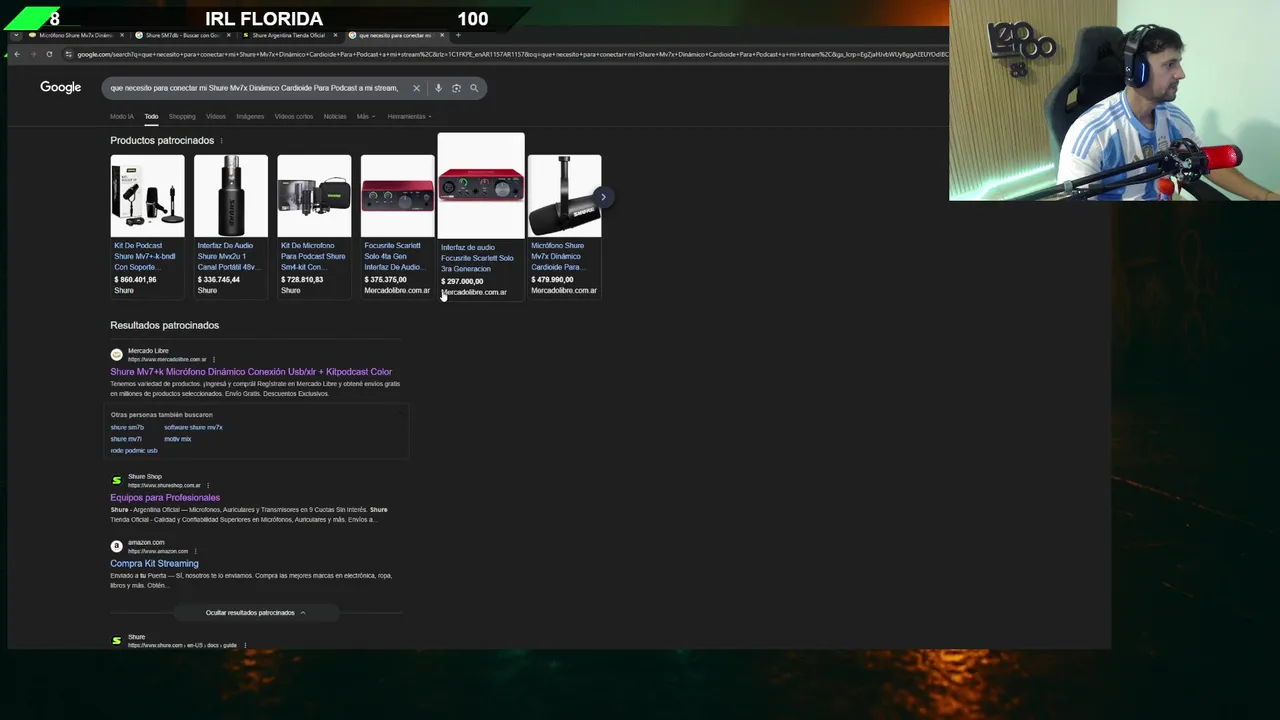Select the Imágenes search tab
1280x720 pixels.
tap(250, 117)
